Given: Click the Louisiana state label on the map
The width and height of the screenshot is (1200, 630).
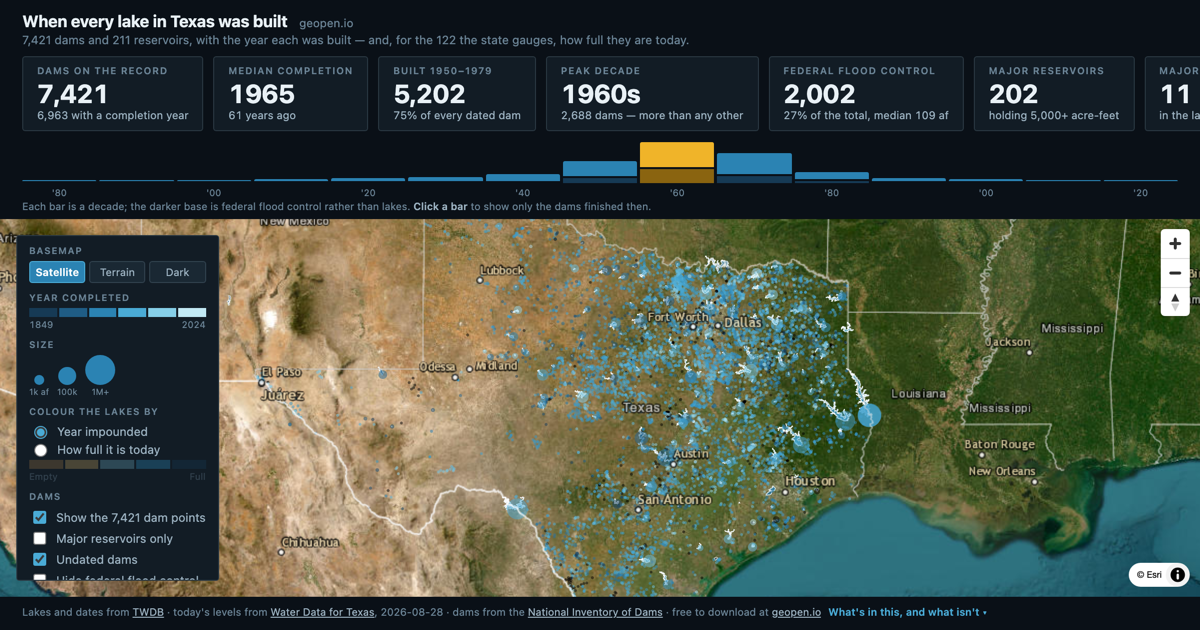Looking at the screenshot, I should 918,394.
